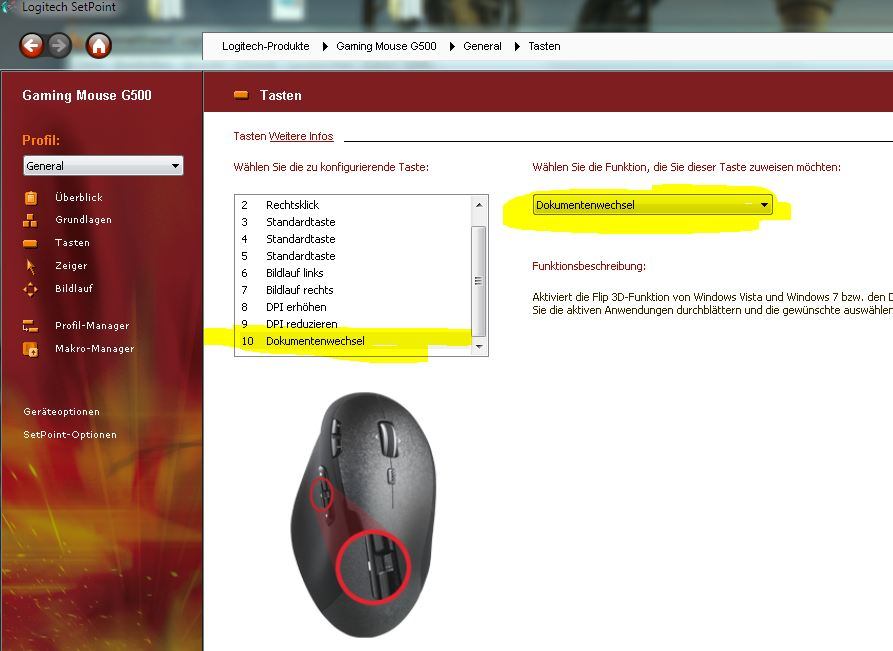Select button 7 Bildlauf rechts
Viewport: 893px width, 651px height.
353,290
